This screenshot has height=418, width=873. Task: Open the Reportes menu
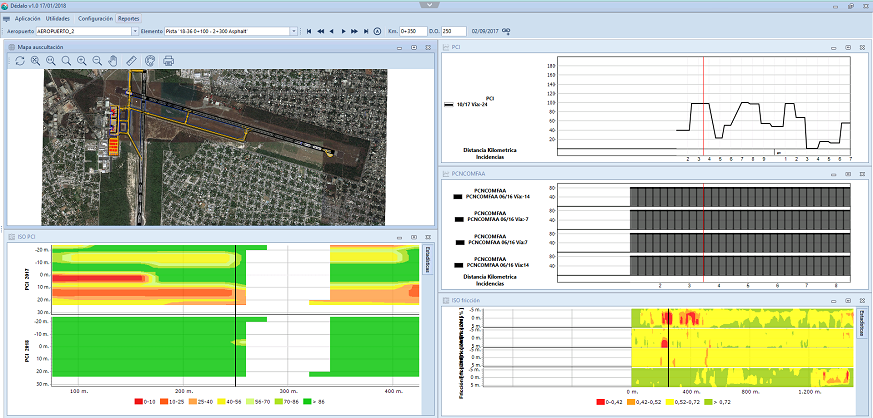coord(129,18)
